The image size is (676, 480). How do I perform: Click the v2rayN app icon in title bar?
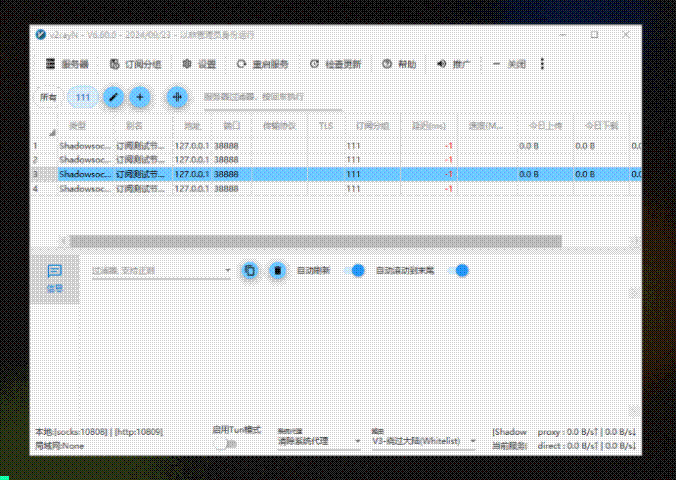[41, 35]
